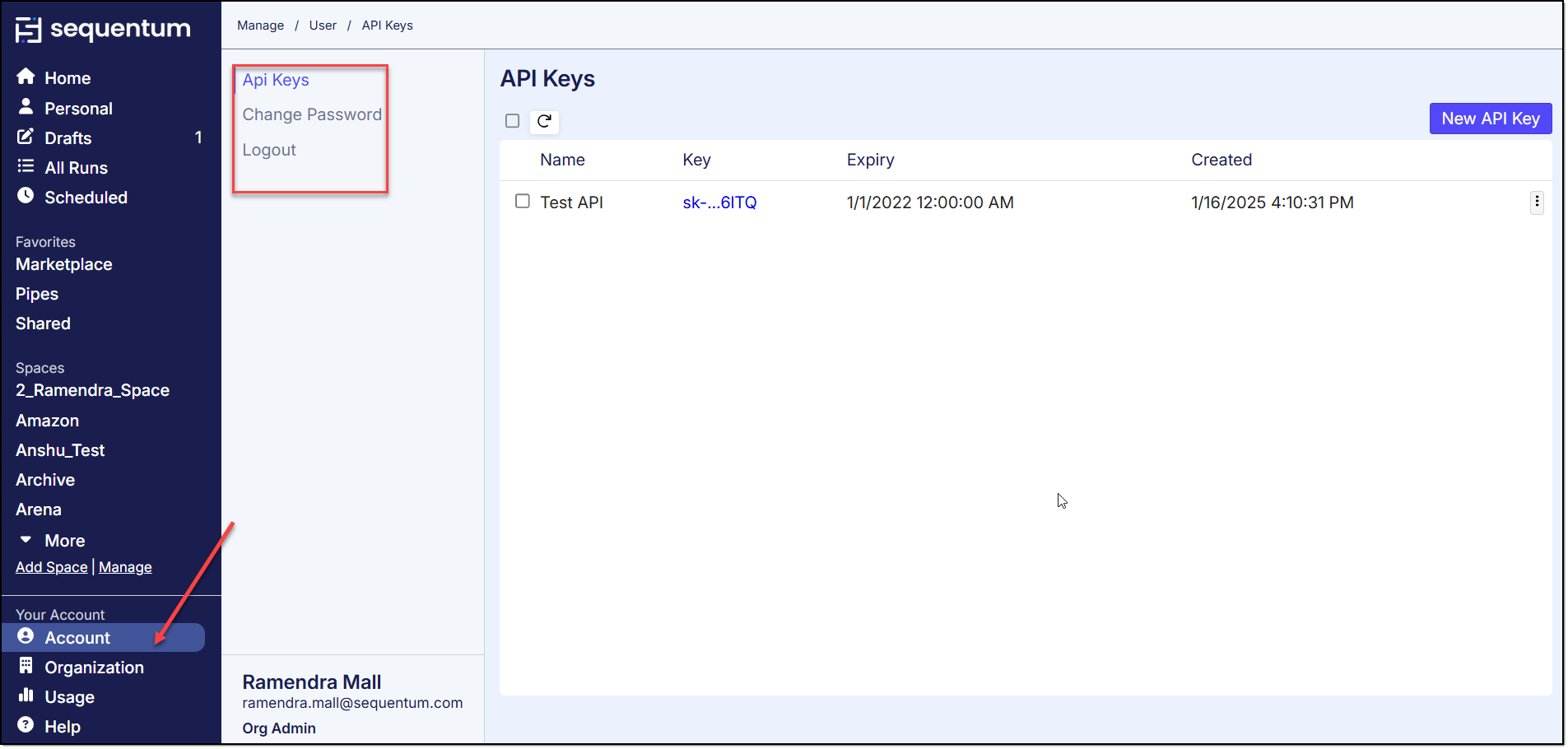Screen dimensions: 1568x749
Task: Open the Test API row kebab menu
Action: point(1536,202)
